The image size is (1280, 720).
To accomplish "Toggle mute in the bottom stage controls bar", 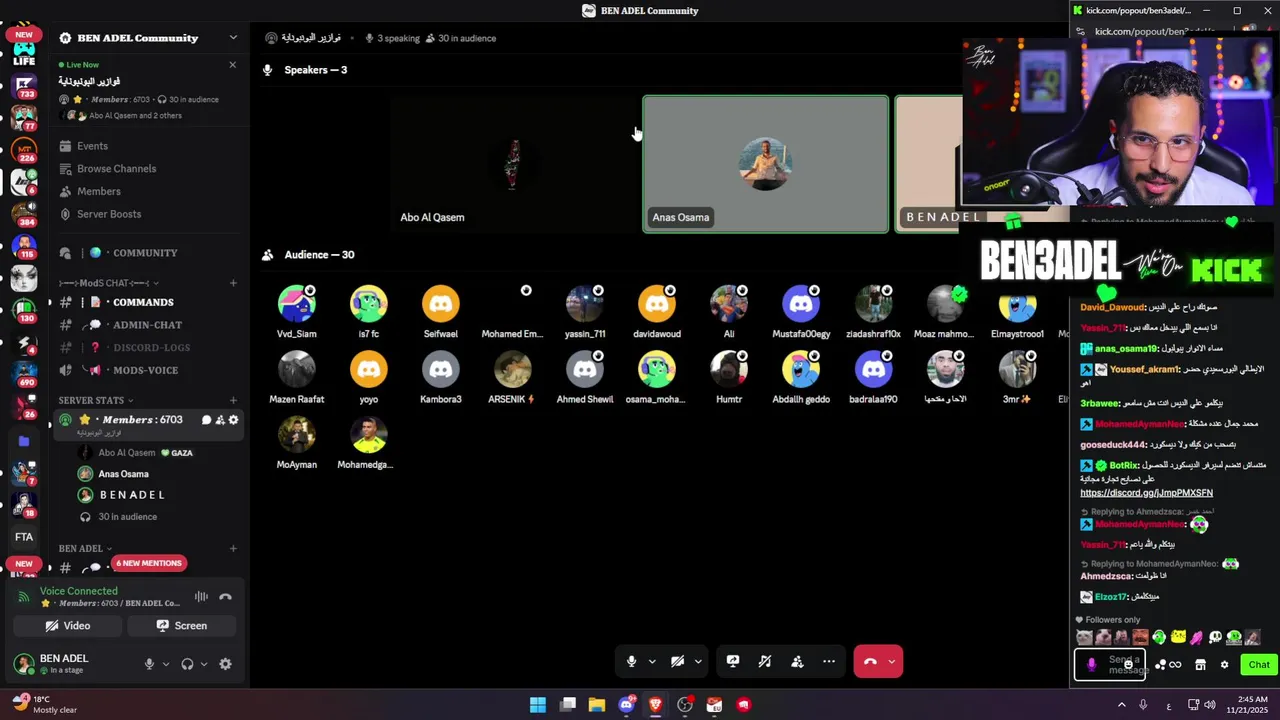I will click(631, 661).
